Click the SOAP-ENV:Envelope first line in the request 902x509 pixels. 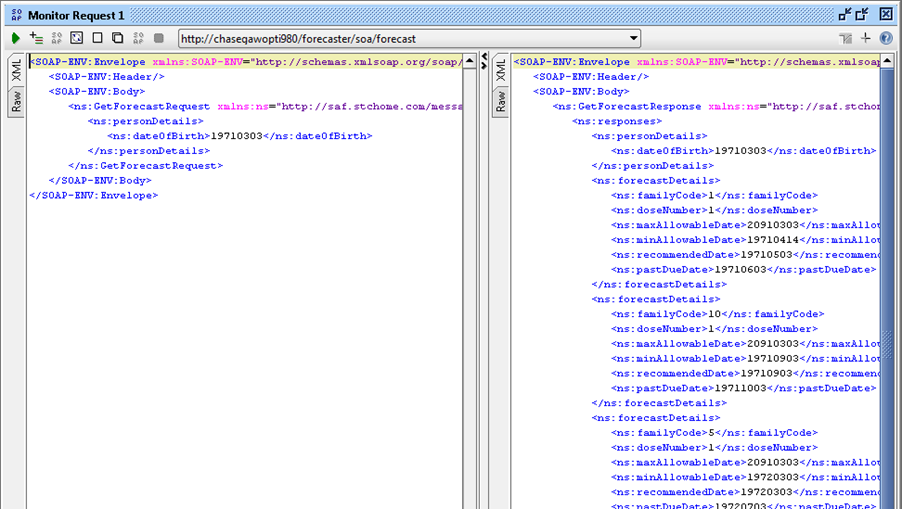click(x=246, y=62)
